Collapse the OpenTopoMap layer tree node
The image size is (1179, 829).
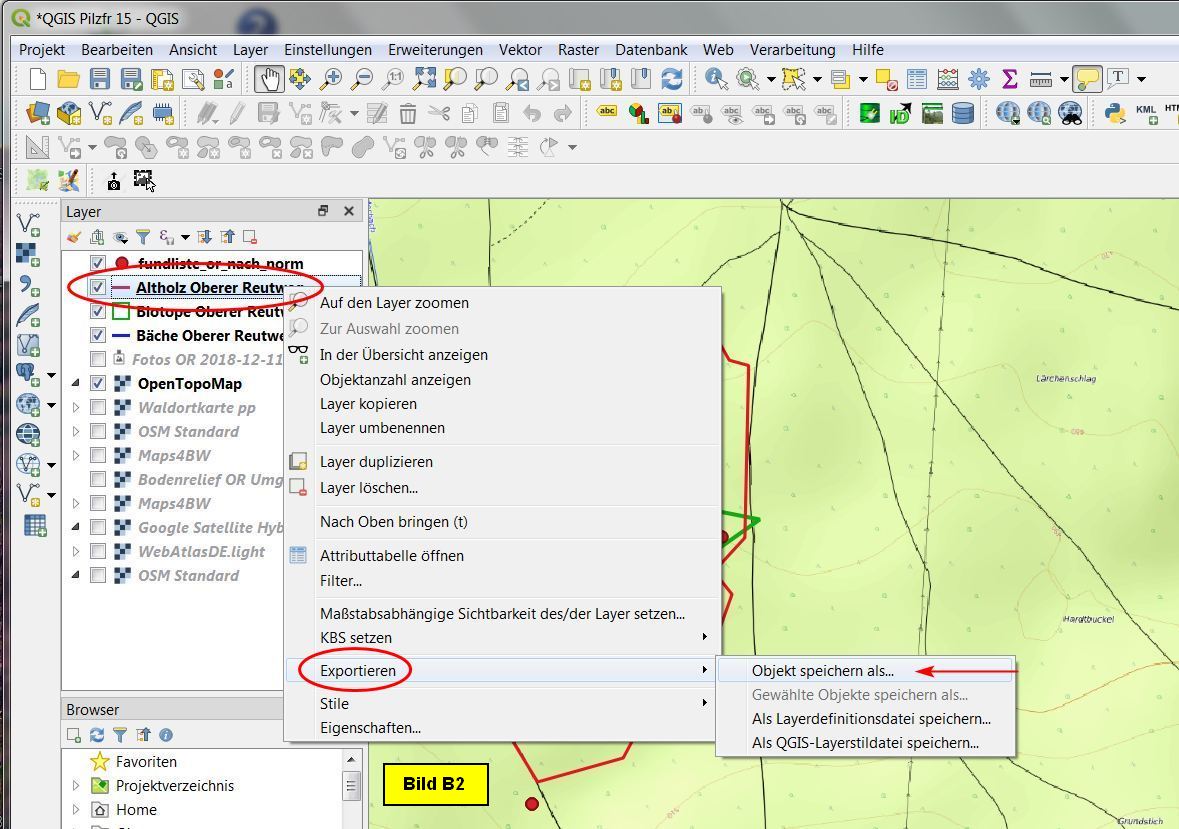coord(77,383)
